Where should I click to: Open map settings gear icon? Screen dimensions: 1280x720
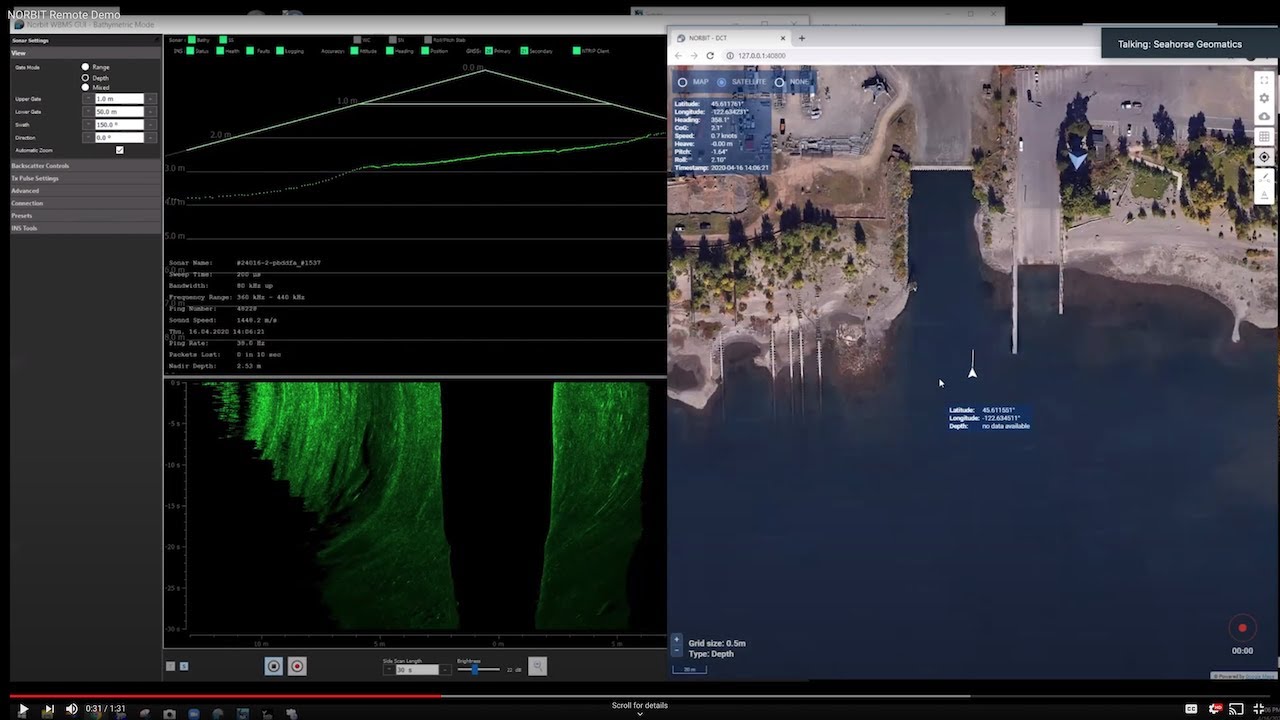click(x=1264, y=99)
